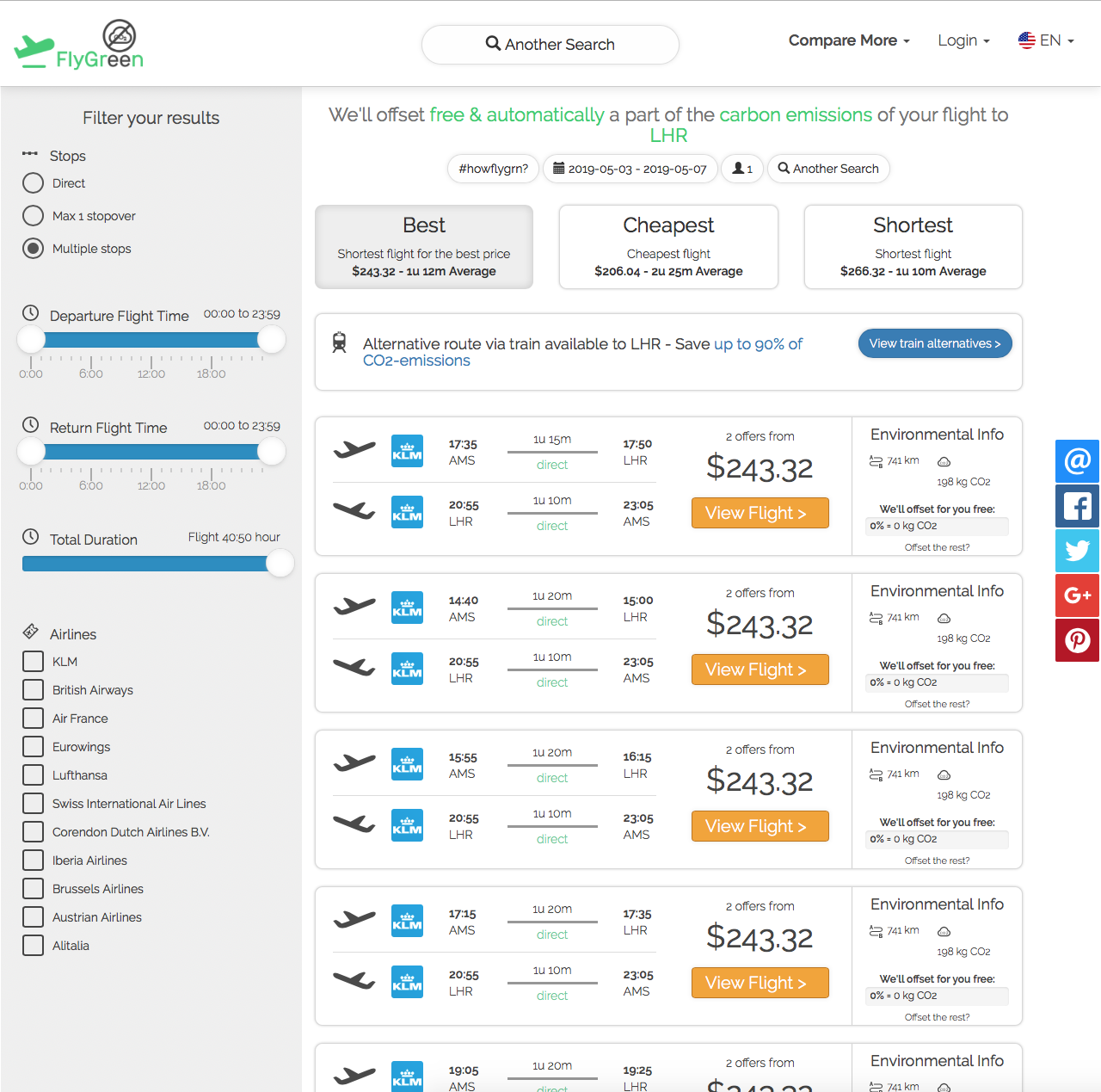Check the Eurowings filter

click(x=33, y=747)
